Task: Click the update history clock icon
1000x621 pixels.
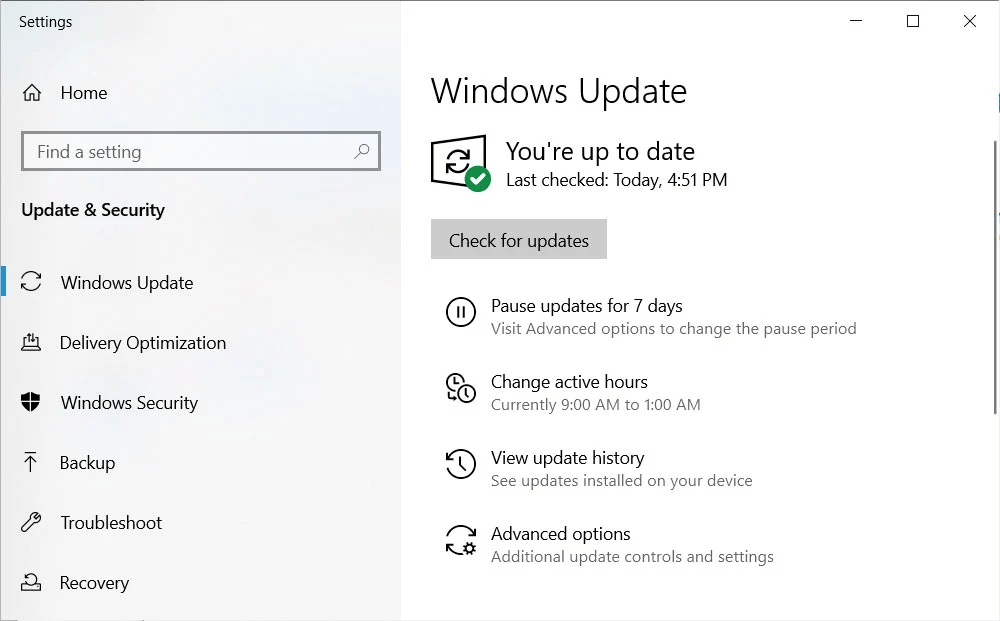Action: [x=460, y=464]
